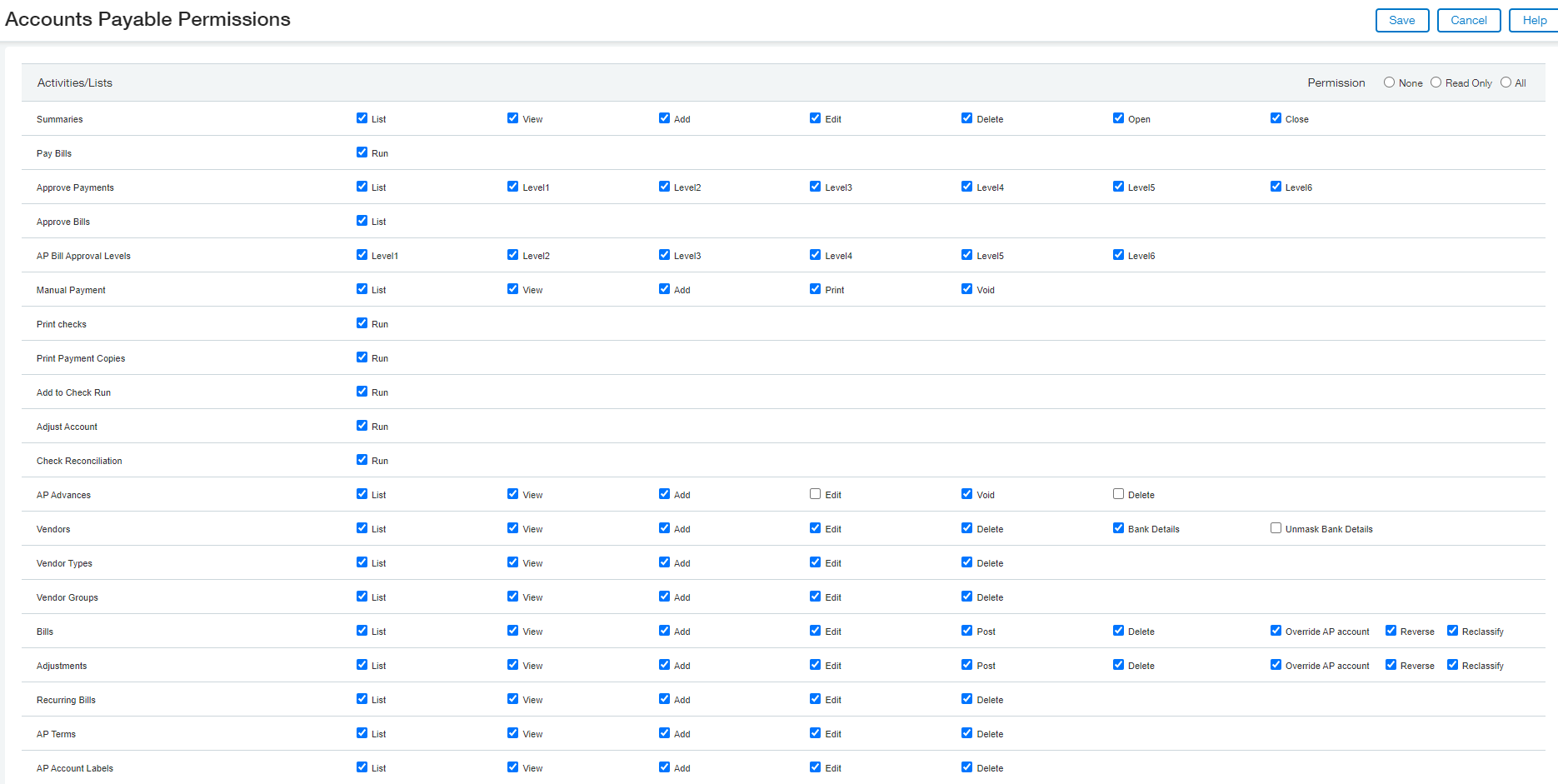Uncheck Run for Pay Bills
Image resolution: width=1558 pixels, height=784 pixels.
(x=362, y=152)
